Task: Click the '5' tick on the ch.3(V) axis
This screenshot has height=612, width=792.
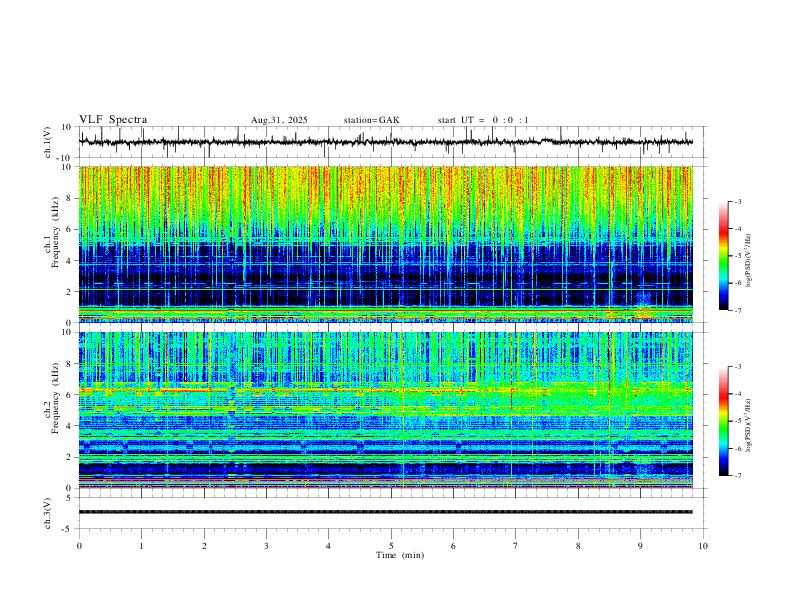Action: point(70,498)
